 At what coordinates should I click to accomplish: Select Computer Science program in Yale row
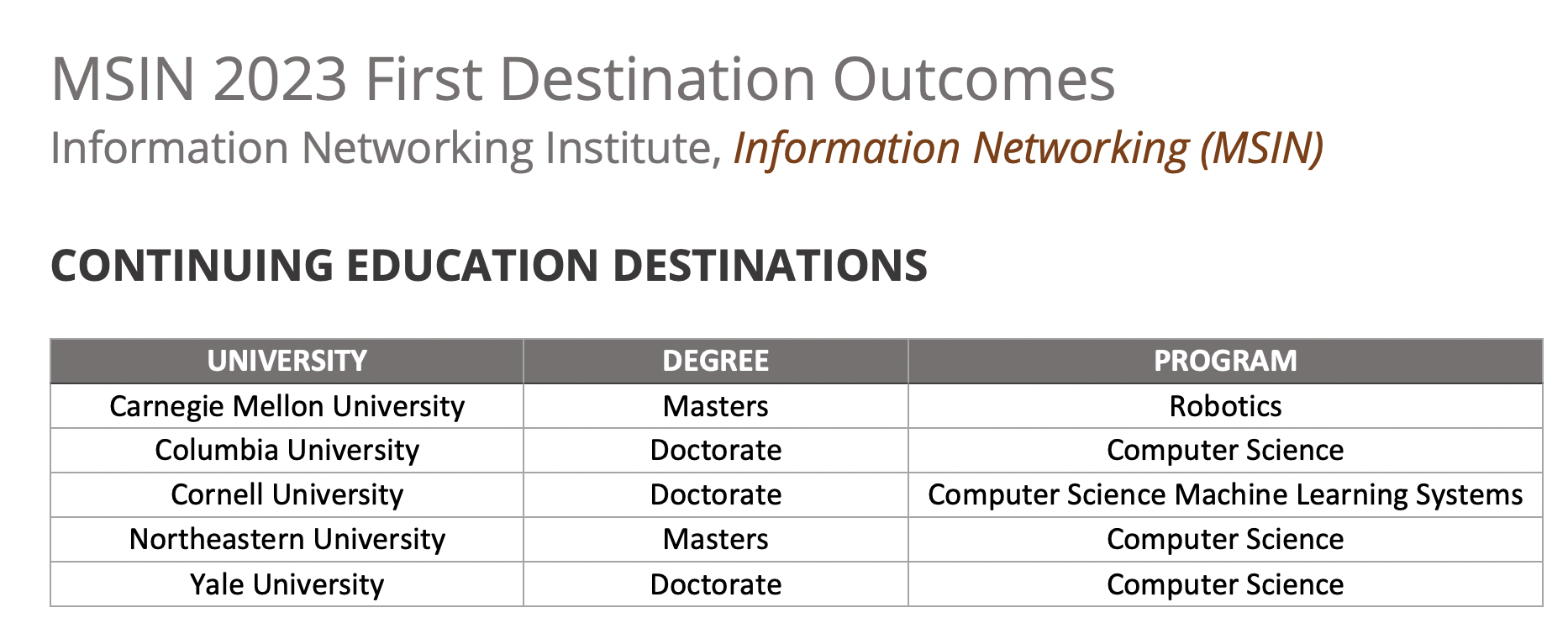[1224, 584]
